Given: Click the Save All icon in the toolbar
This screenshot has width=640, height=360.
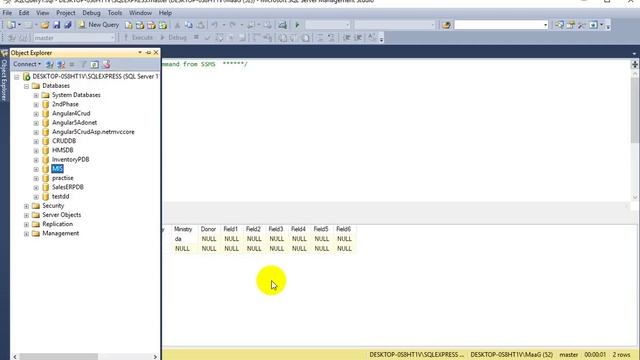Looking at the screenshot, I should coord(68,25).
